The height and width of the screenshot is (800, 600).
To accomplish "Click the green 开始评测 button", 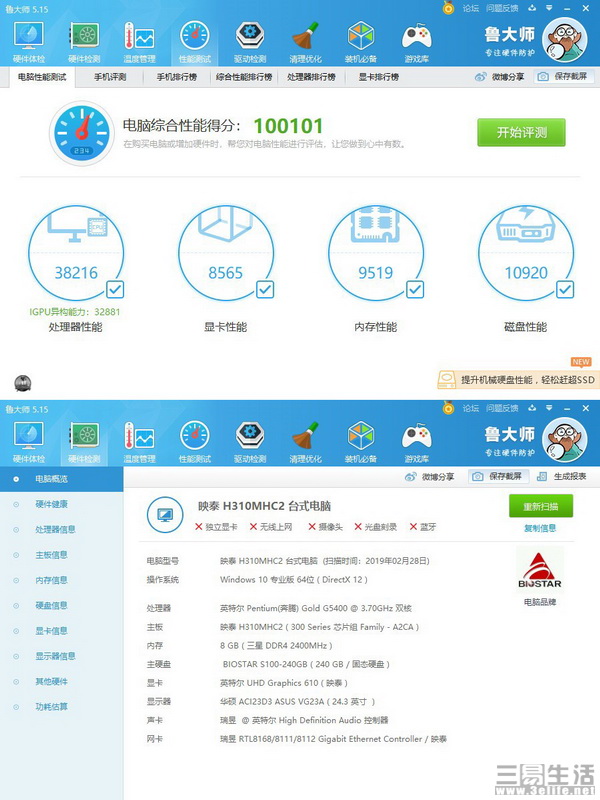I will [521, 133].
